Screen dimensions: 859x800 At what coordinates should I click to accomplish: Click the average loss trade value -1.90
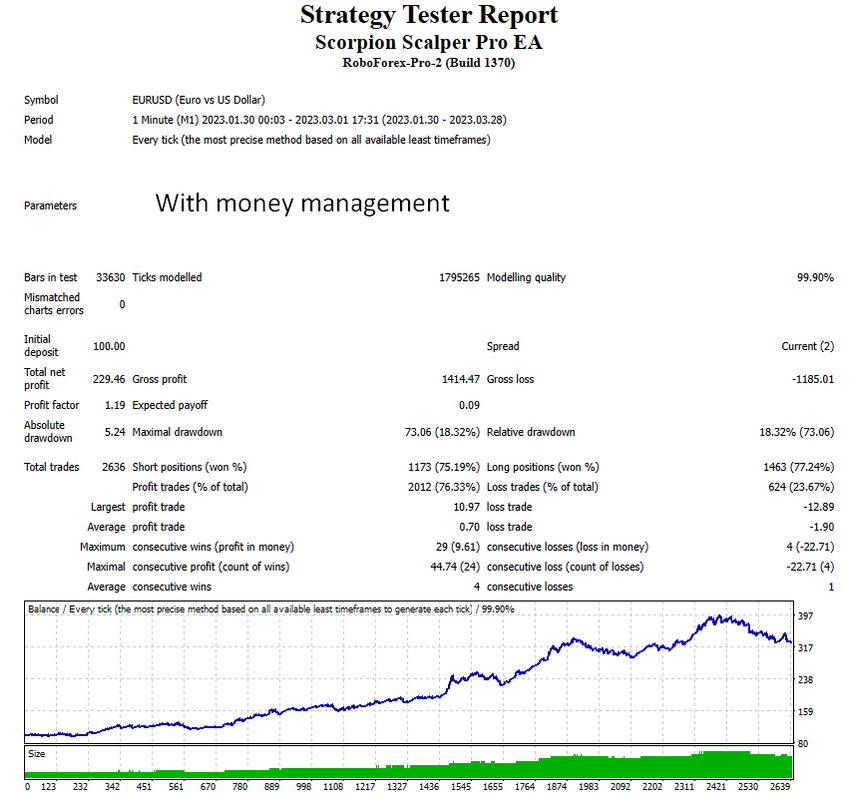pos(822,527)
